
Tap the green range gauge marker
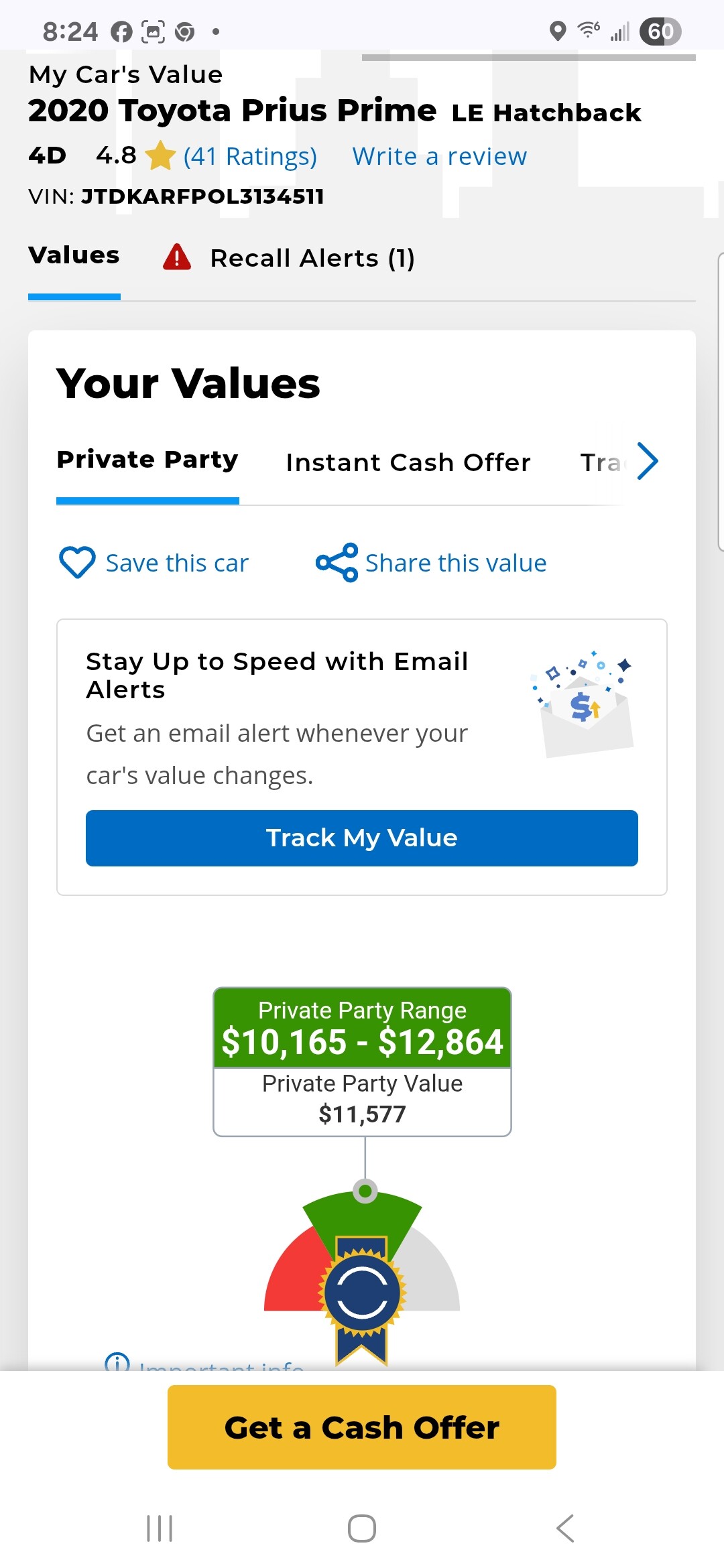pyautogui.click(x=365, y=1191)
